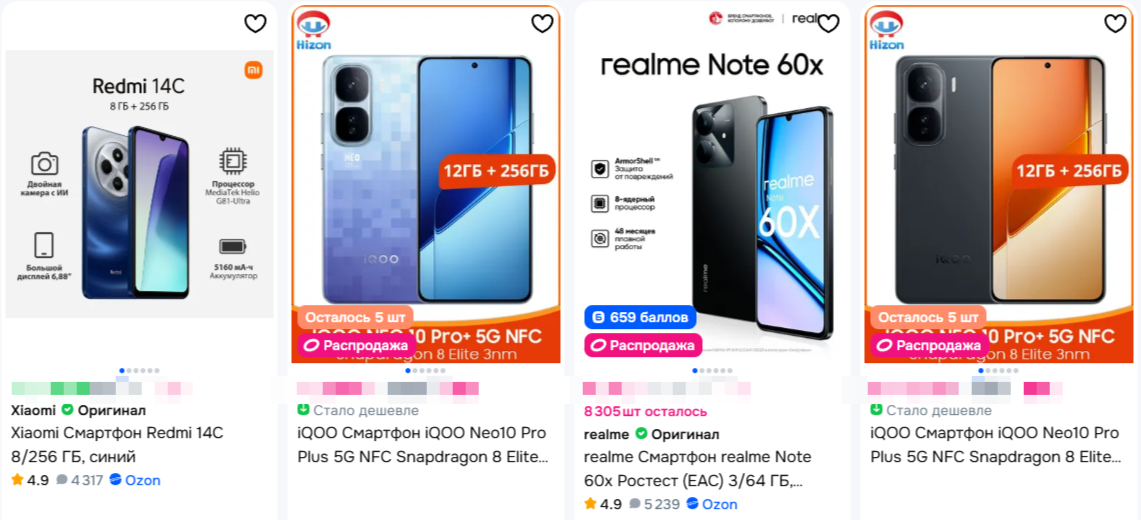Click the realme Оригинал verified checkmark
This screenshot has height=520, width=1141.
click(x=641, y=434)
